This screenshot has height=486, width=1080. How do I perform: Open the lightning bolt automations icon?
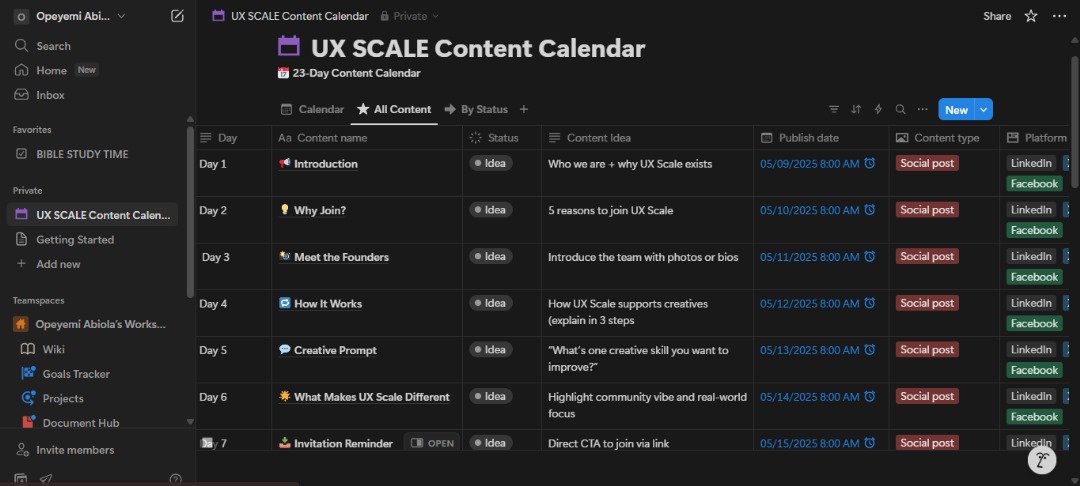[x=878, y=109]
